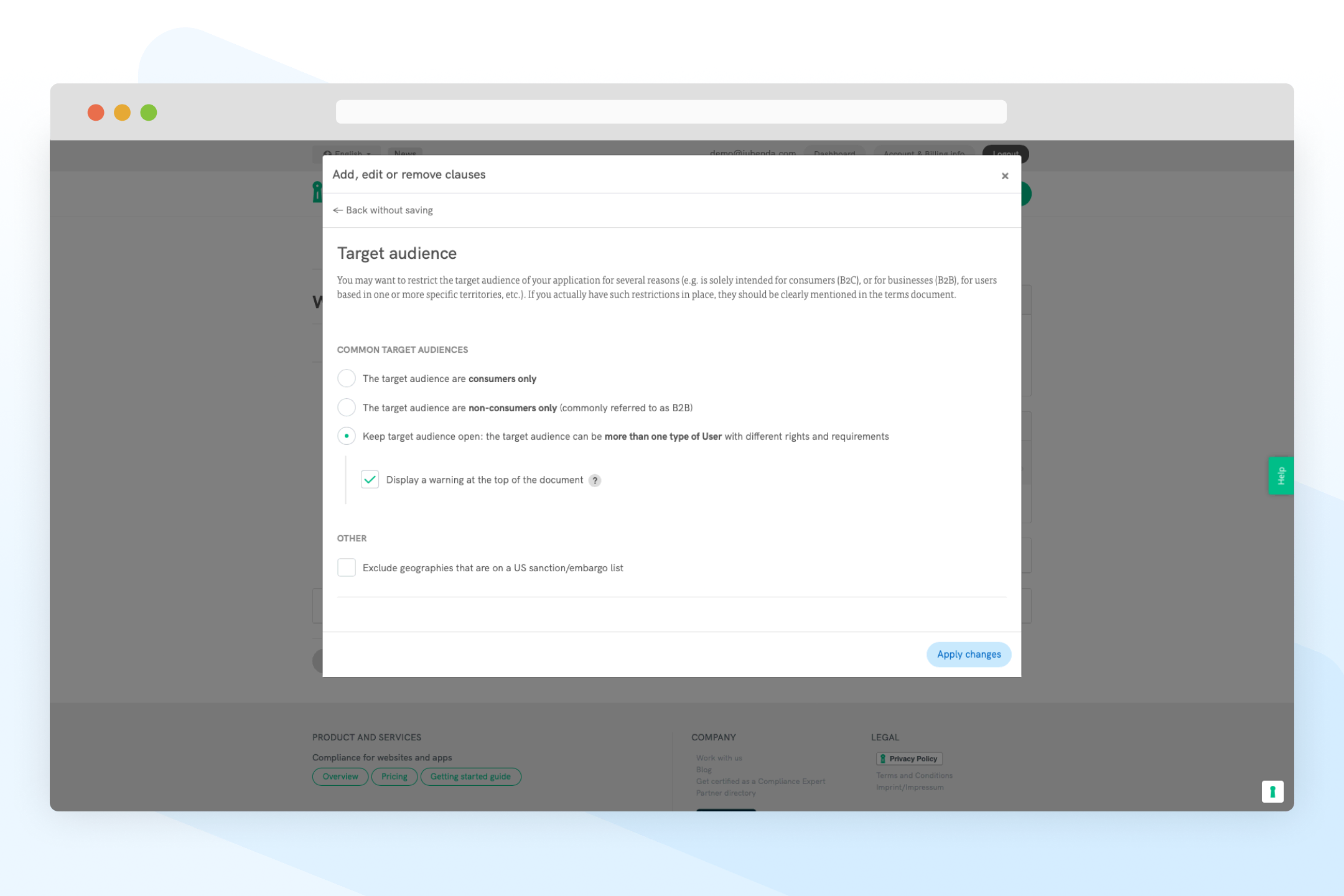This screenshot has height=896, width=1344.
Task: Click the green checkmark warning display icon
Action: (370, 479)
